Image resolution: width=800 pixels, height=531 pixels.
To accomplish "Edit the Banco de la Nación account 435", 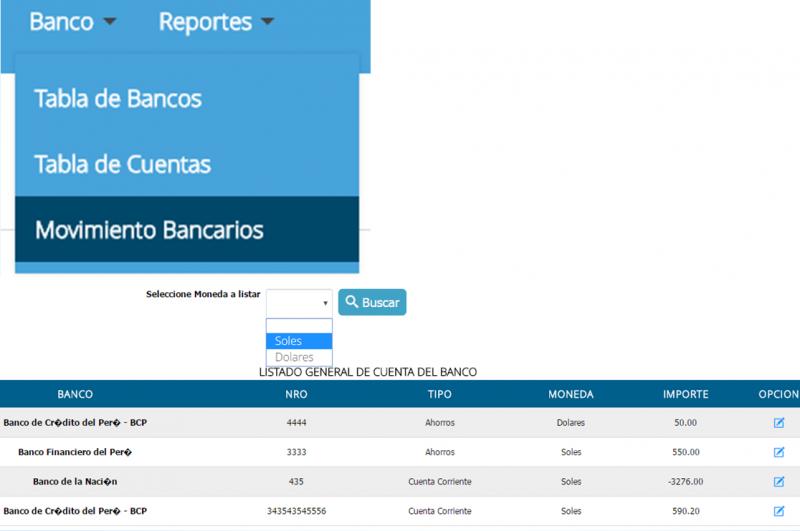I will [x=779, y=482].
